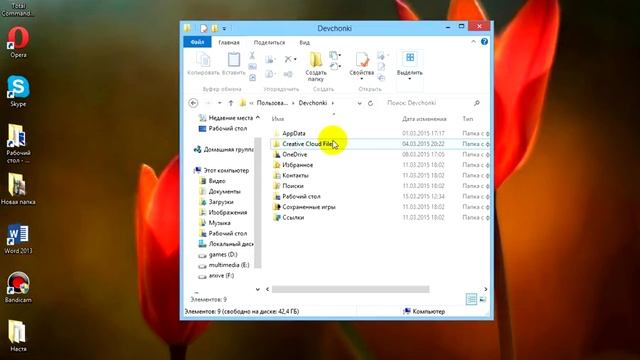640x360 pixels.
Task: Open Недавние места in navigation pane
Action: [230, 118]
